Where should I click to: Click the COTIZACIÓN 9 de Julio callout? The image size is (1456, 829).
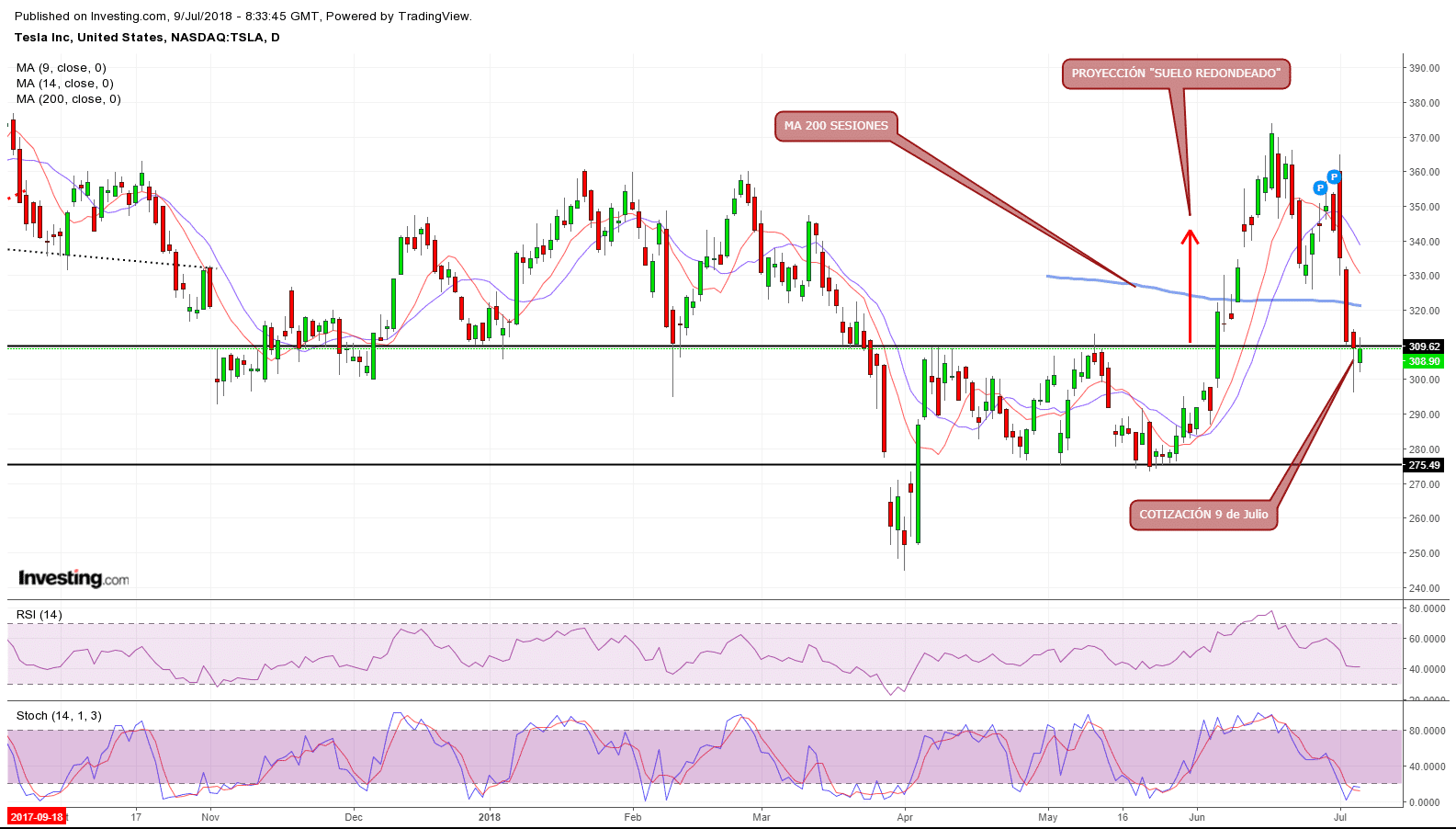1203,515
